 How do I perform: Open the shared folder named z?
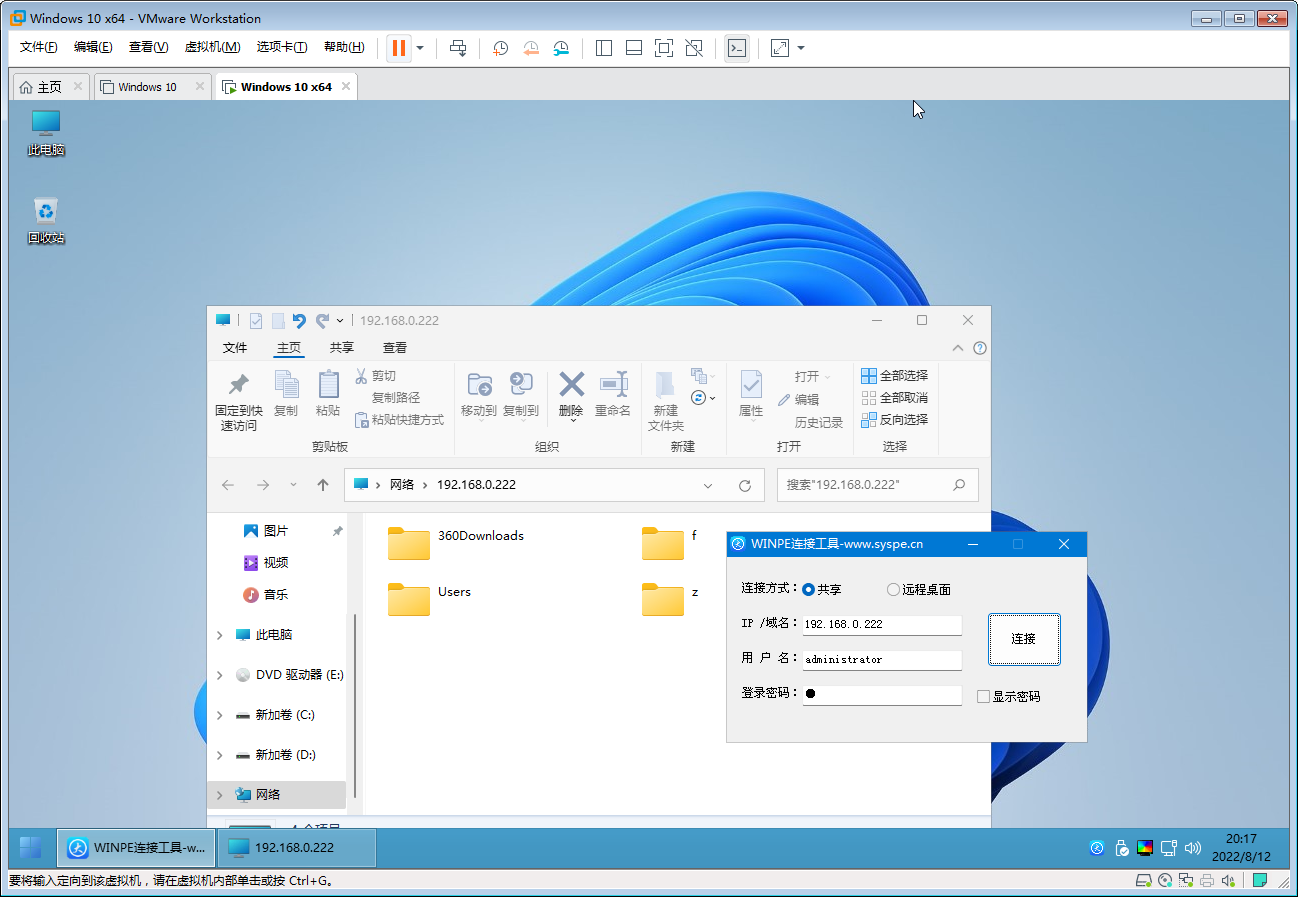click(670, 599)
